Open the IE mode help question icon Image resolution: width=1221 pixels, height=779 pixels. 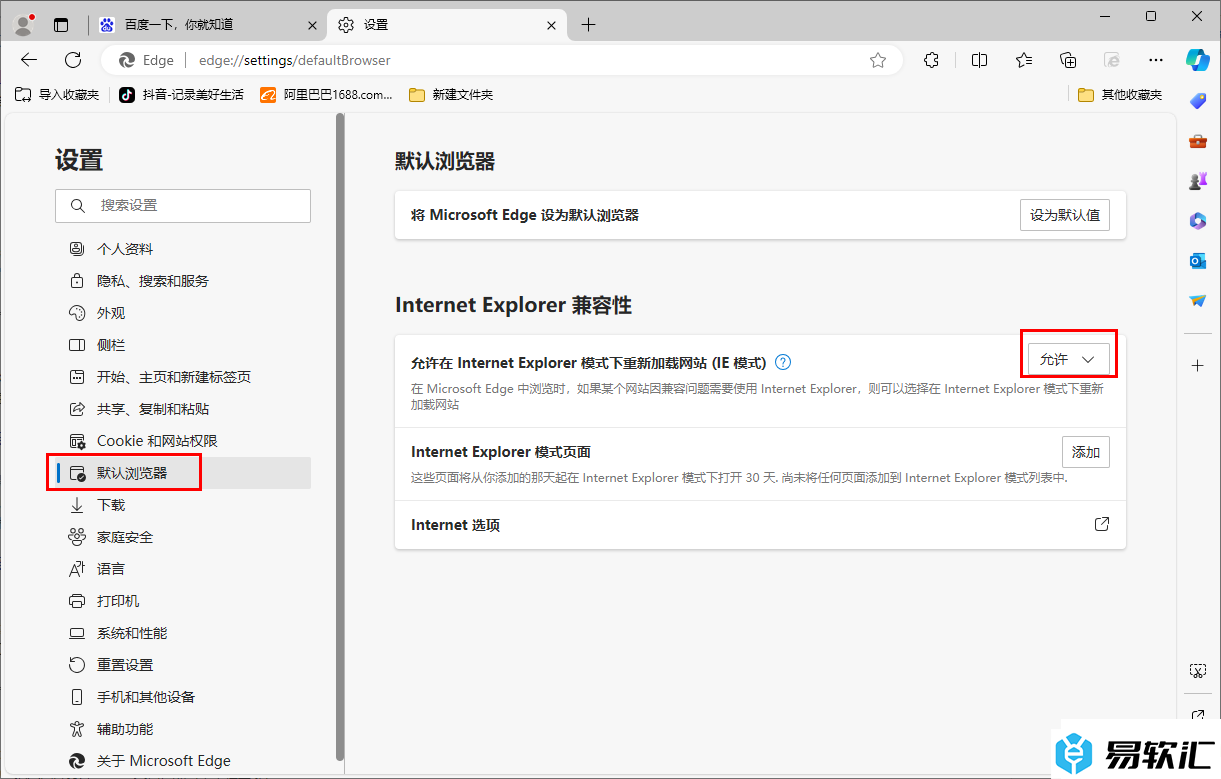pos(783,362)
